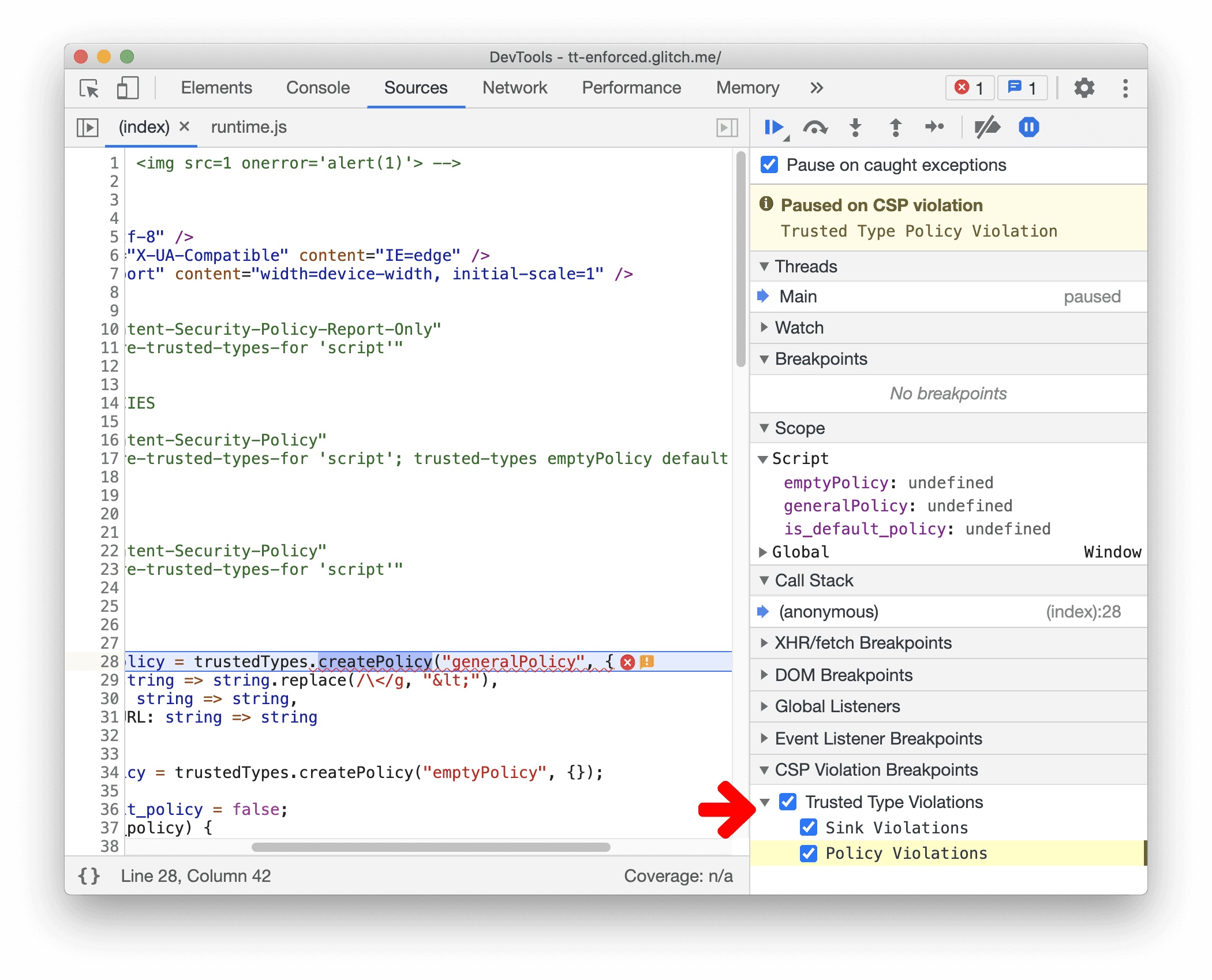Click the resume script execution icon
The height and width of the screenshot is (980, 1212).
click(x=775, y=128)
